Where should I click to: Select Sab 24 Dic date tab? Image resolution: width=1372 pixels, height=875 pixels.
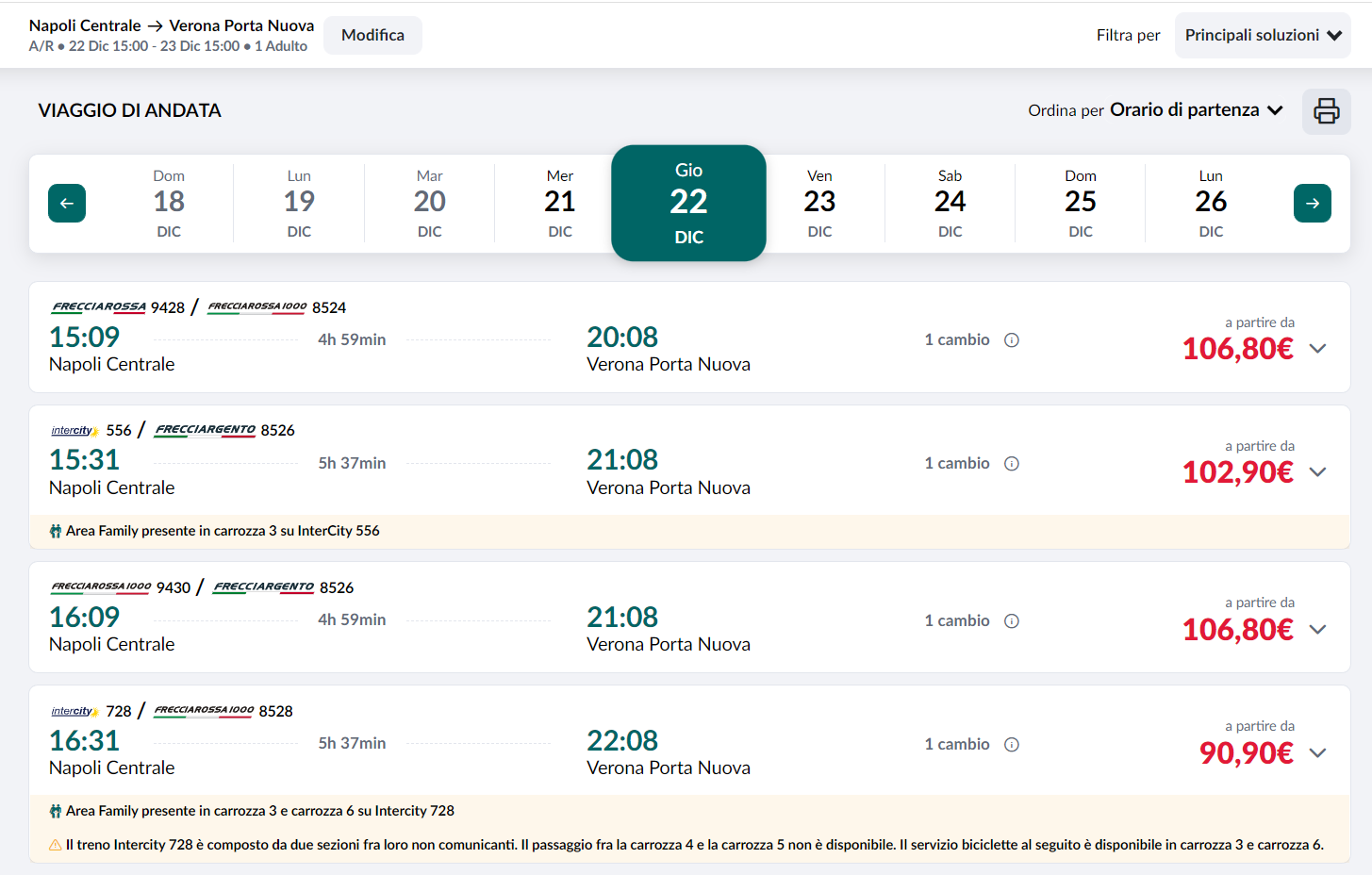click(950, 204)
